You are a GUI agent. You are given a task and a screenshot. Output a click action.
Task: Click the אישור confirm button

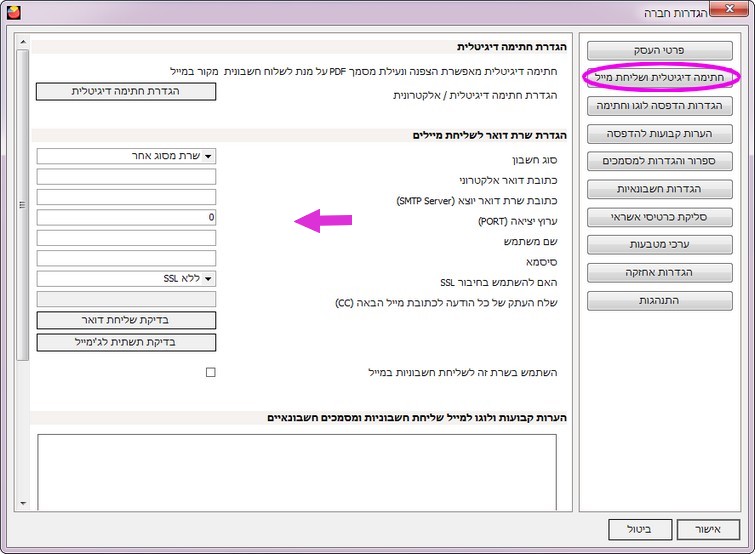point(708,529)
